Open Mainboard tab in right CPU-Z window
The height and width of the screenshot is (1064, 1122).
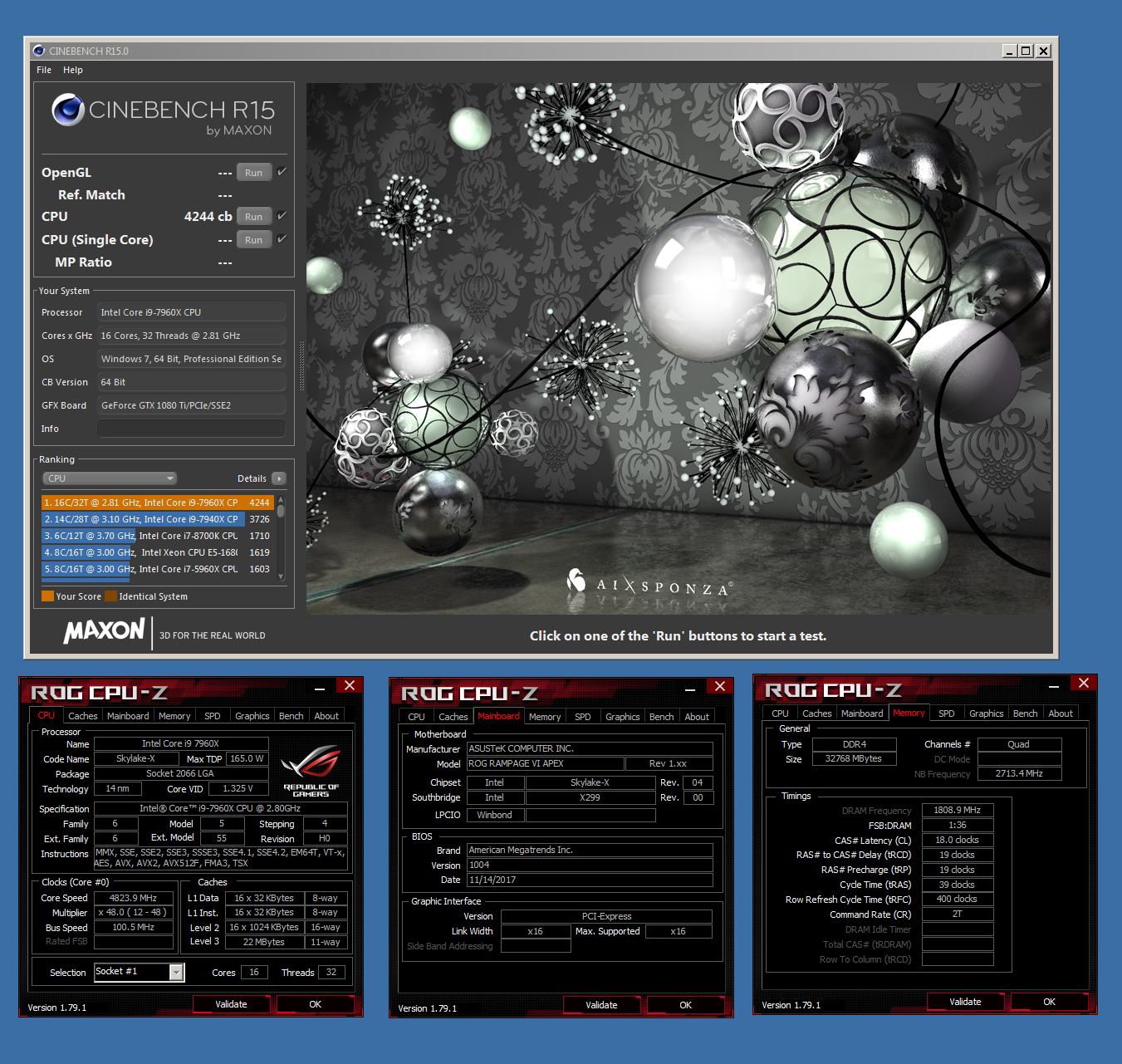tap(862, 713)
